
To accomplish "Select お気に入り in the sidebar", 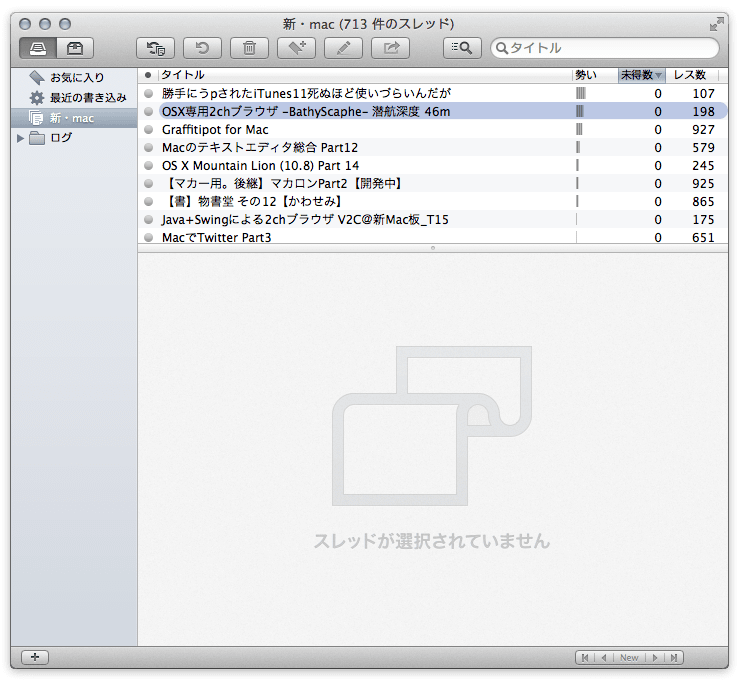I will [76, 77].
